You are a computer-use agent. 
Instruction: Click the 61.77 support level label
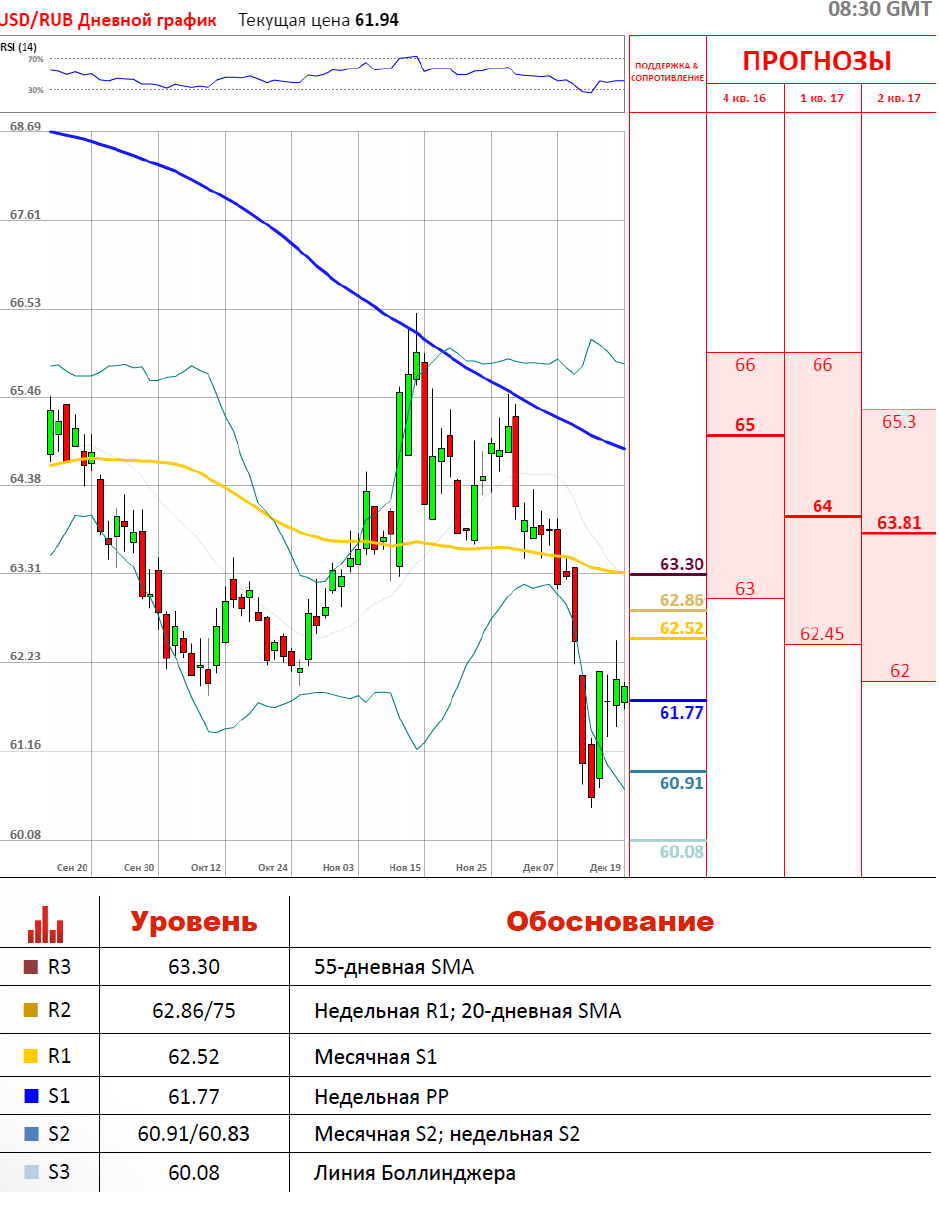(682, 712)
